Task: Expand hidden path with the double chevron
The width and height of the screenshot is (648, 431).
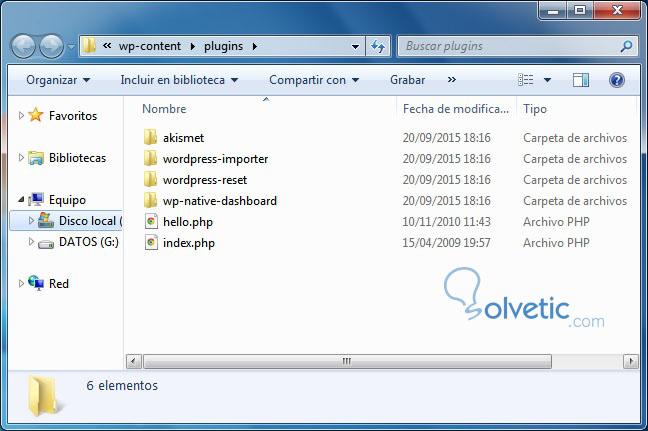Action: tap(107, 45)
